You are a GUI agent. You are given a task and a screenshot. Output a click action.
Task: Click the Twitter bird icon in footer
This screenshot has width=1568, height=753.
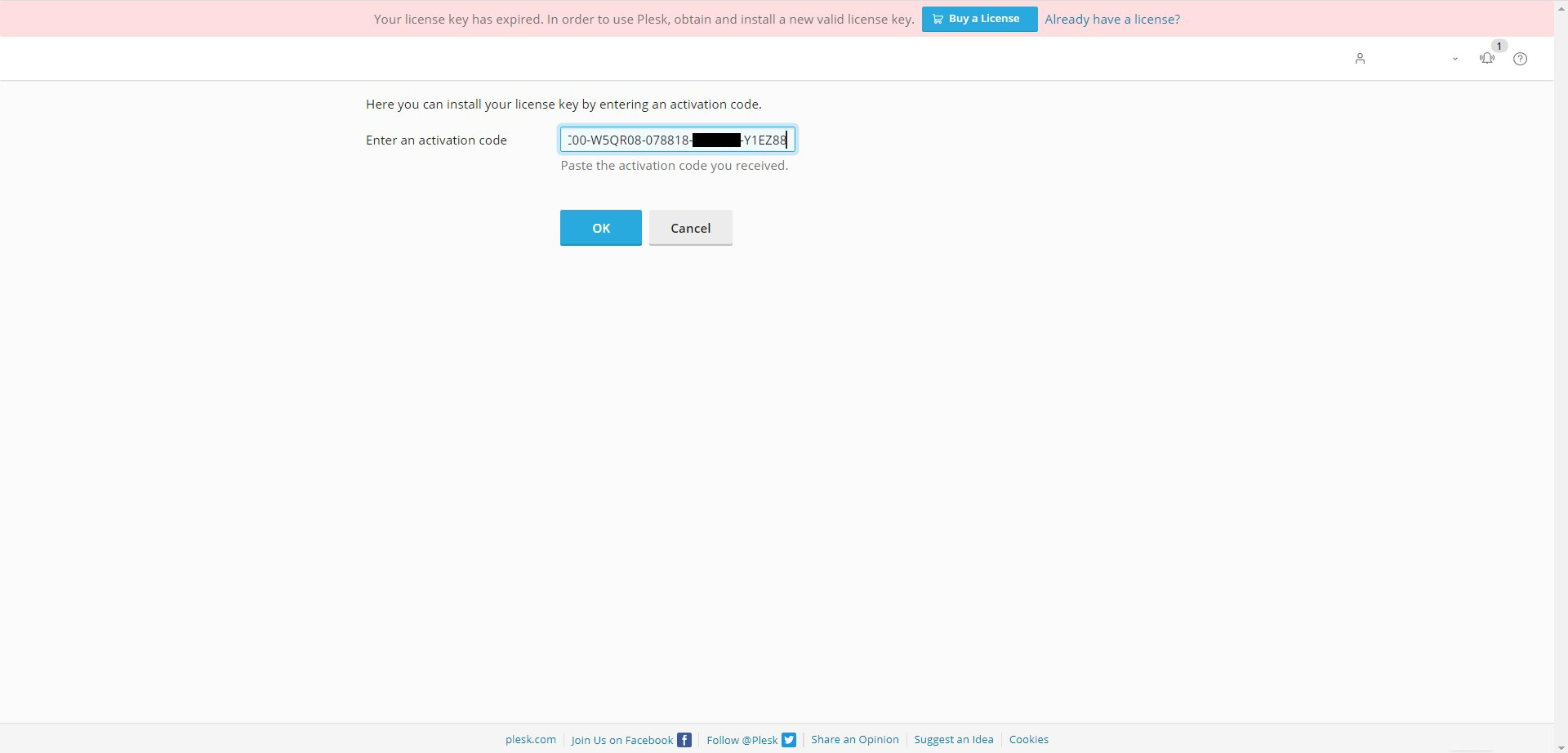[789, 740]
